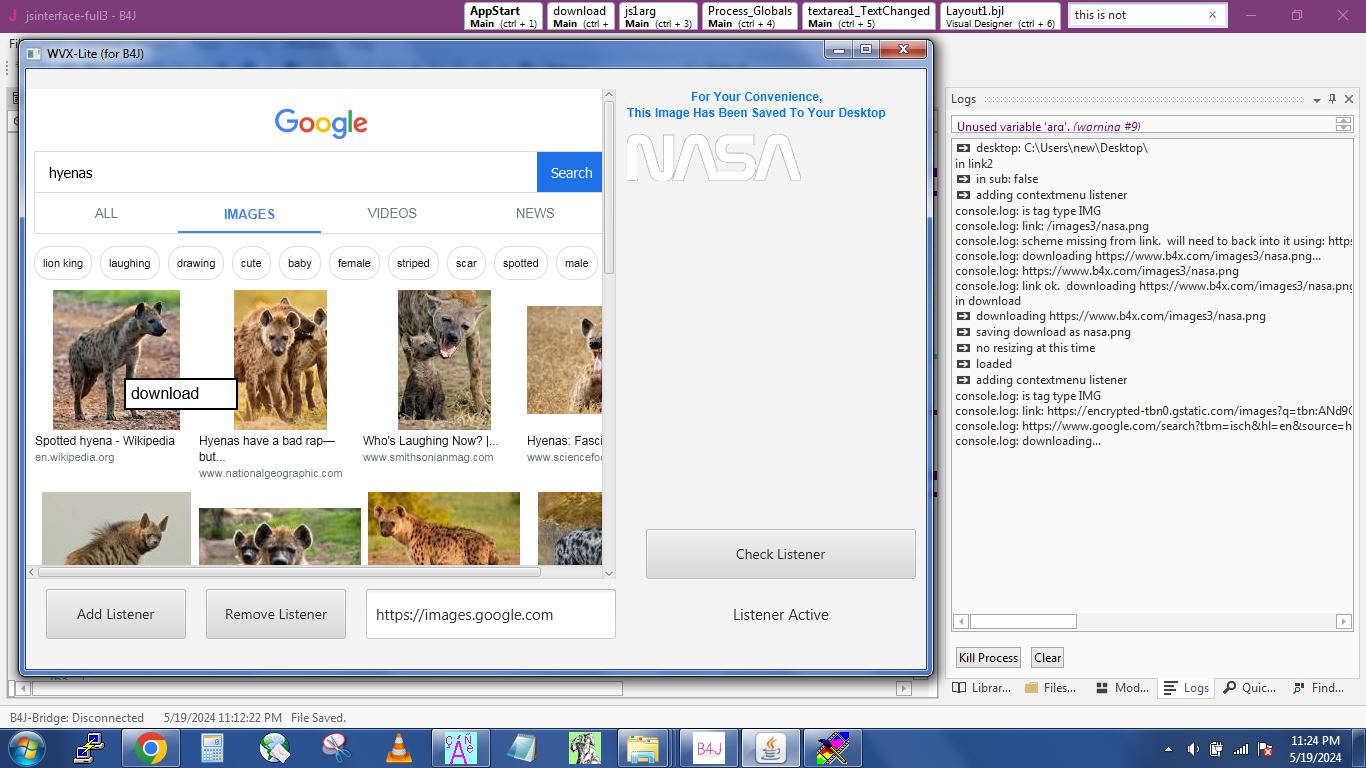The width and height of the screenshot is (1366, 768).
Task: Show hidden system tray icons
Action: (x=1168, y=749)
